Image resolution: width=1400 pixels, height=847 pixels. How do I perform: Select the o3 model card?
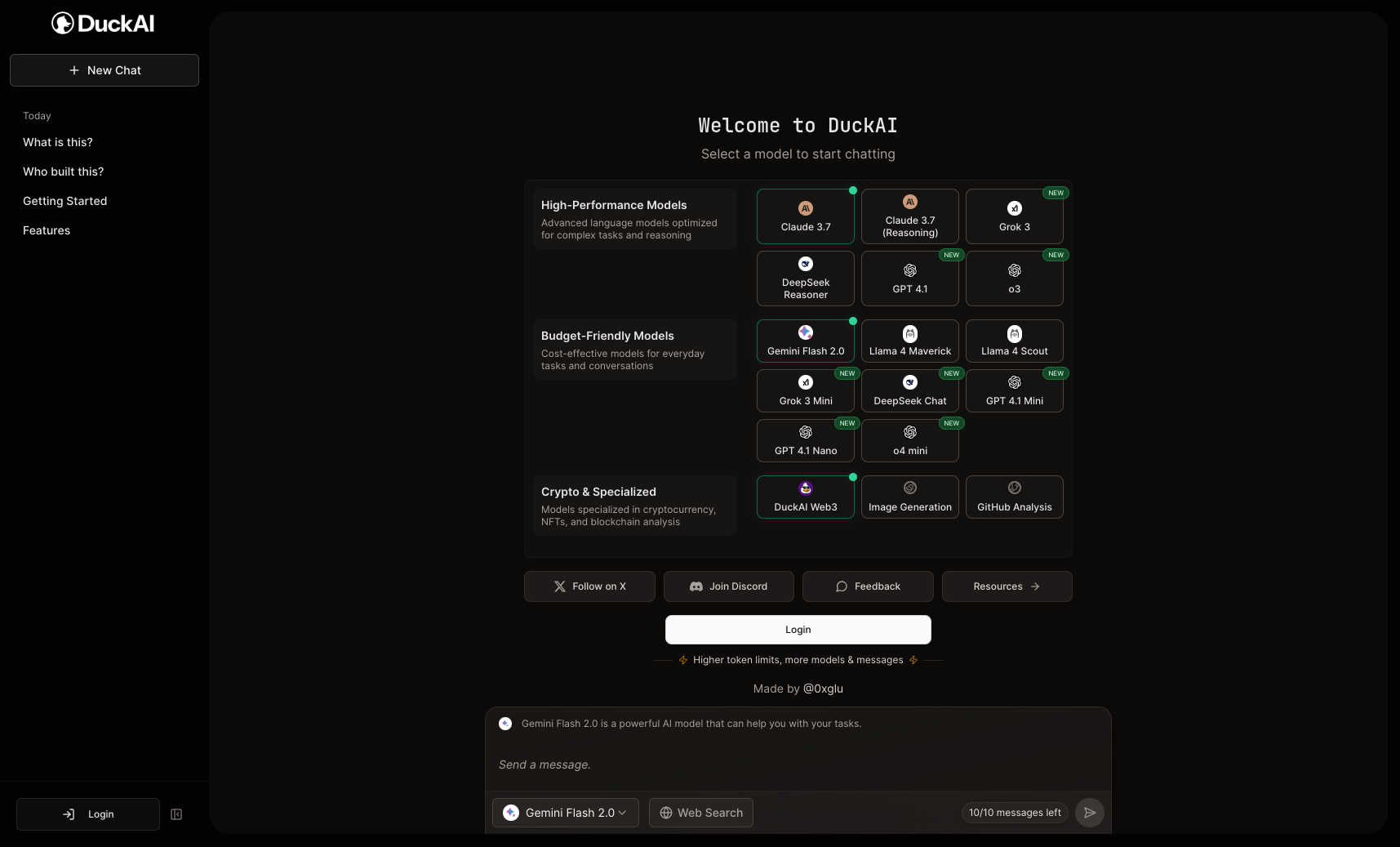click(1015, 279)
